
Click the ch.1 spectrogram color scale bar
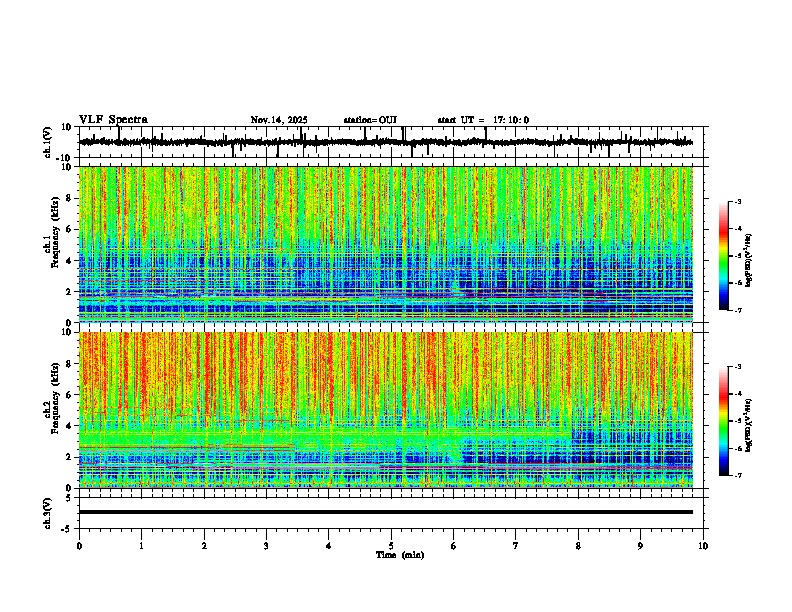point(724,256)
